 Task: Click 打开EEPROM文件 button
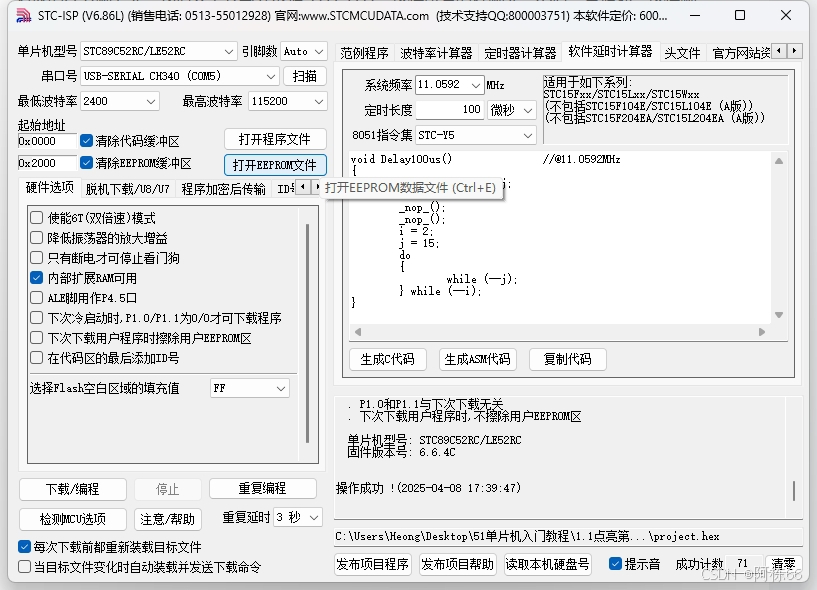(x=275, y=165)
